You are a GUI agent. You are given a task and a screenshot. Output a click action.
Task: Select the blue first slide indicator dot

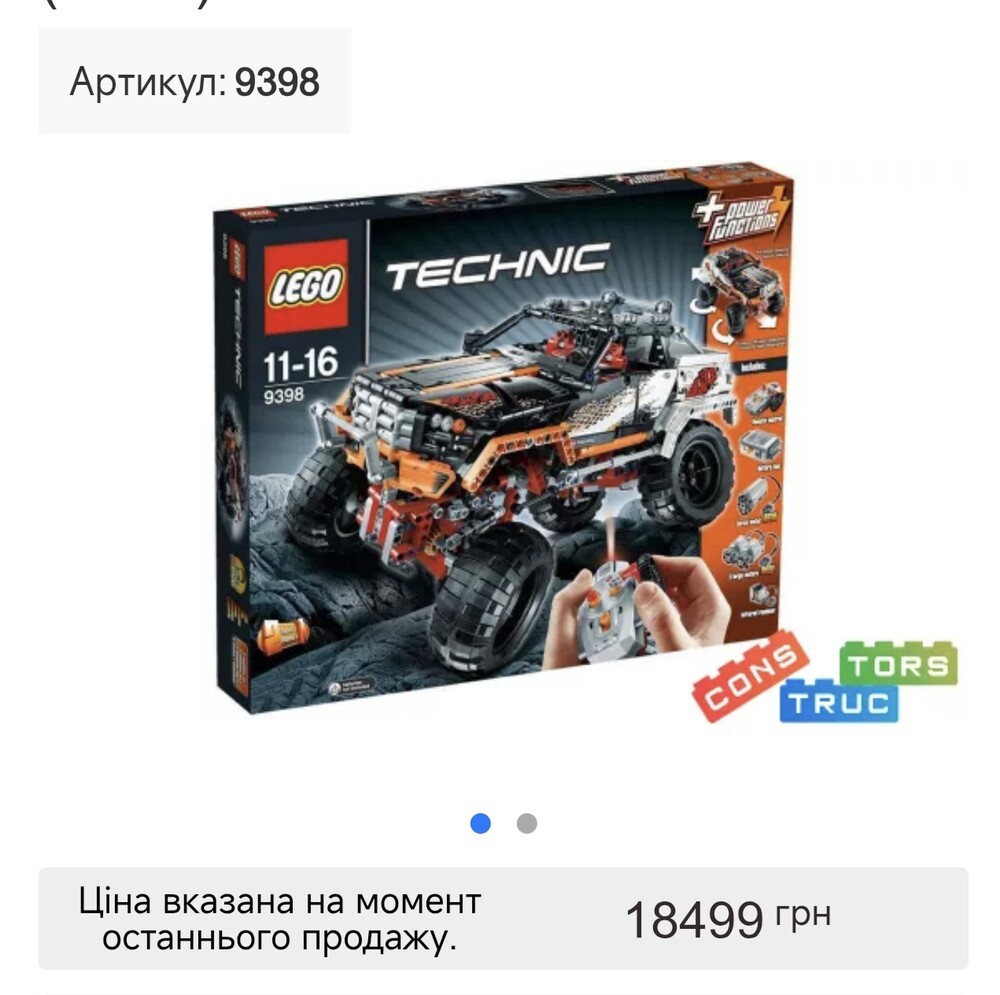tap(480, 823)
